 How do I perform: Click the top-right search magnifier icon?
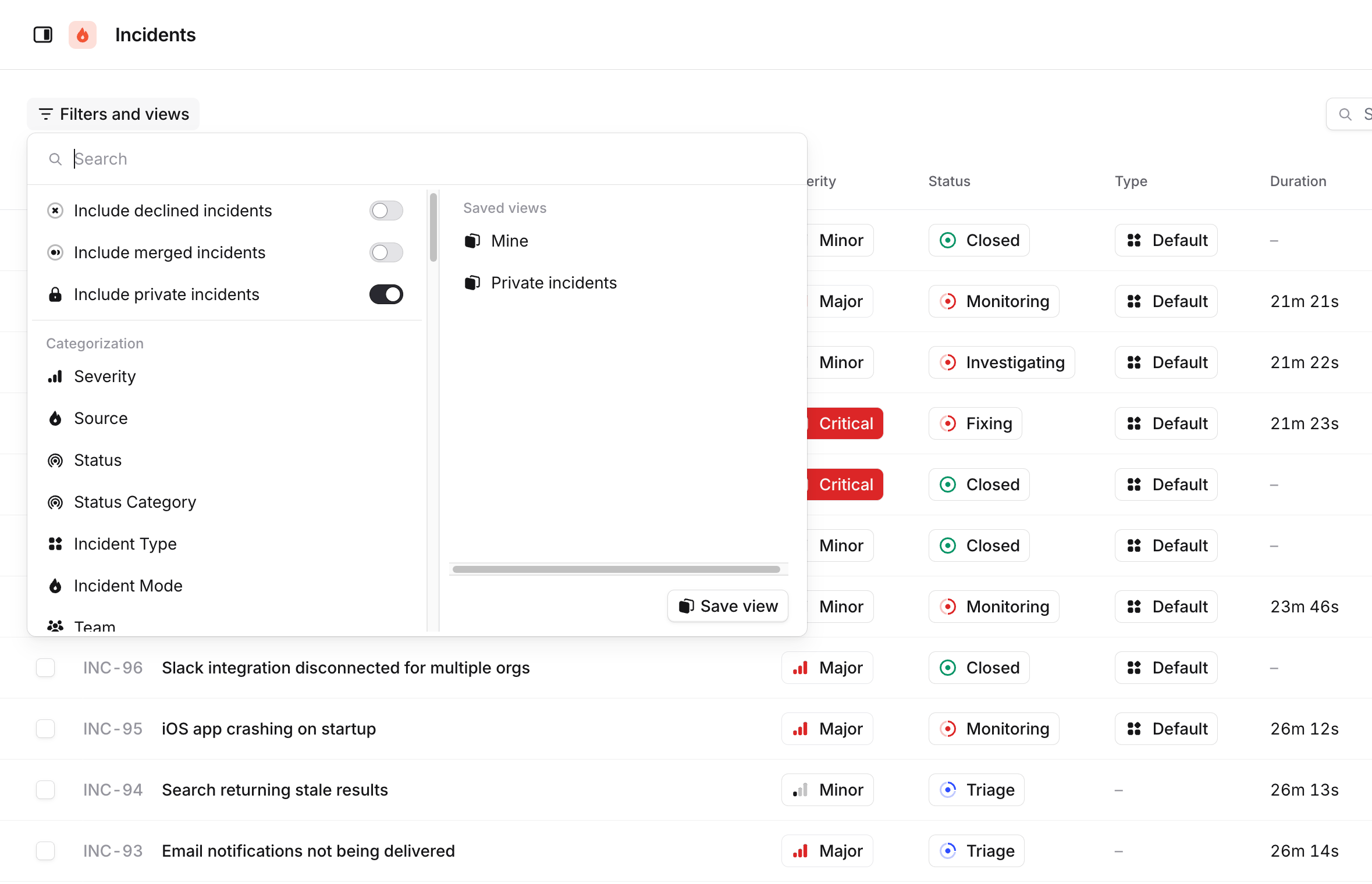[1345, 114]
